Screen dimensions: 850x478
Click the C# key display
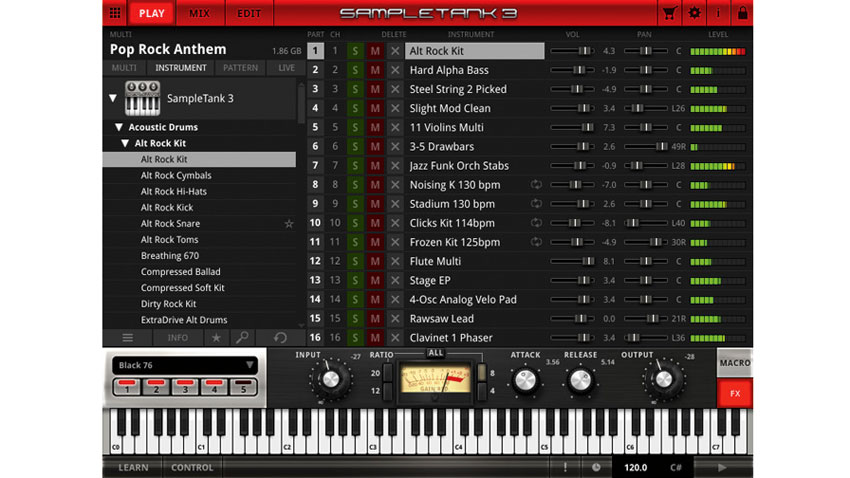point(675,467)
